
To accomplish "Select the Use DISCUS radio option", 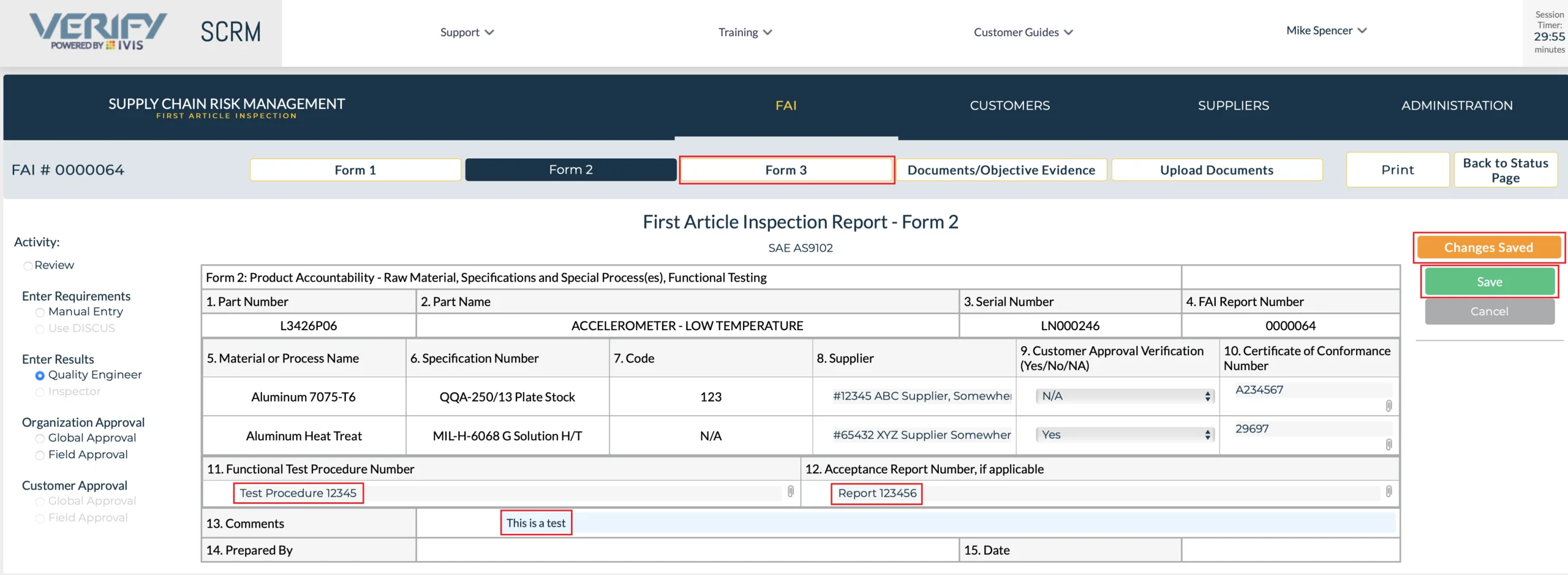I will click(40, 329).
